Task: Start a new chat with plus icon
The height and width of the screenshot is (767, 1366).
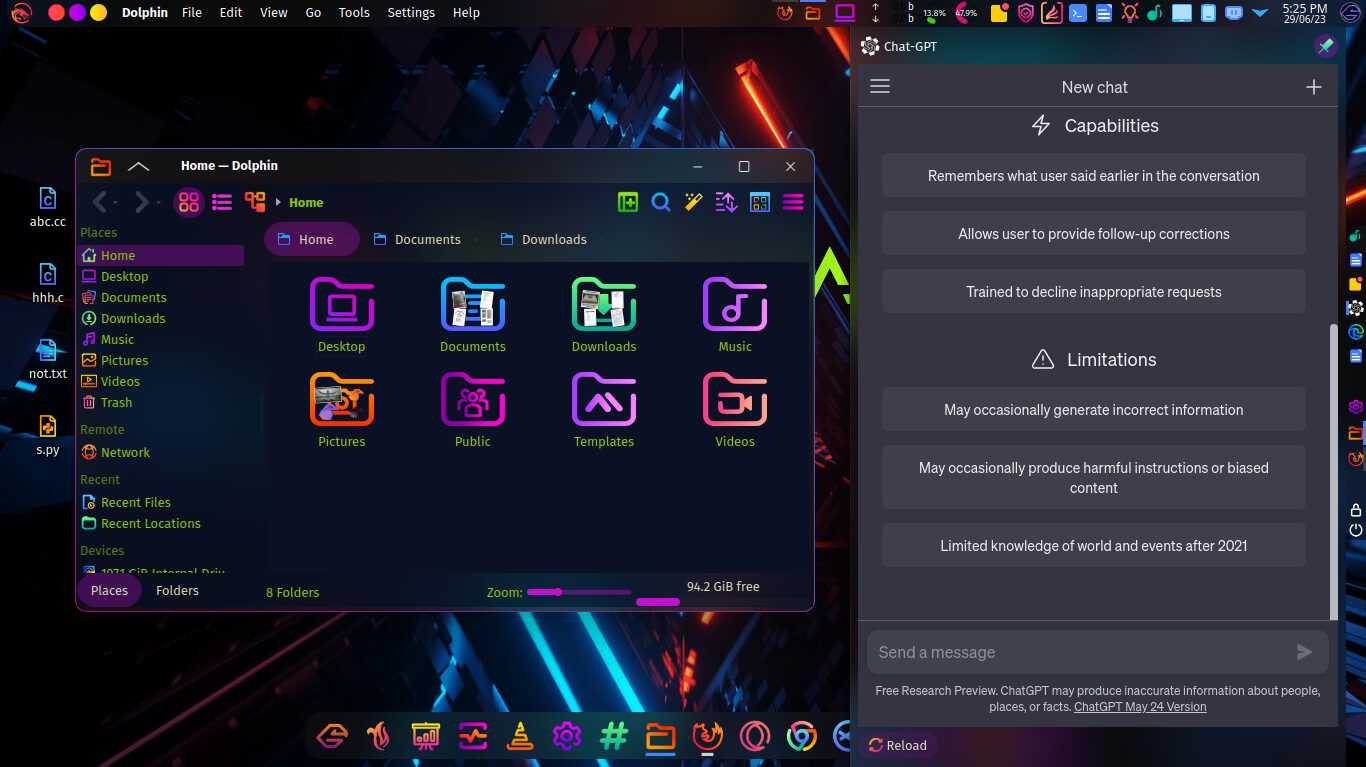Action: click(1314, 87)
